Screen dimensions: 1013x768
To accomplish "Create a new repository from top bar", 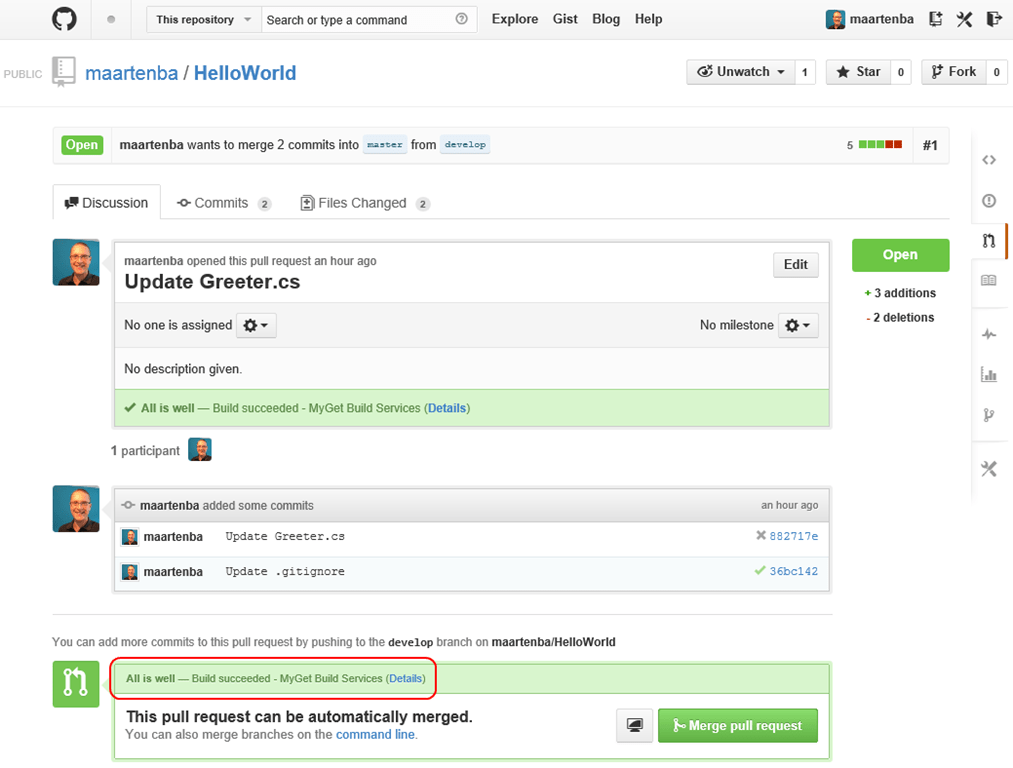I will pos(934,19).
